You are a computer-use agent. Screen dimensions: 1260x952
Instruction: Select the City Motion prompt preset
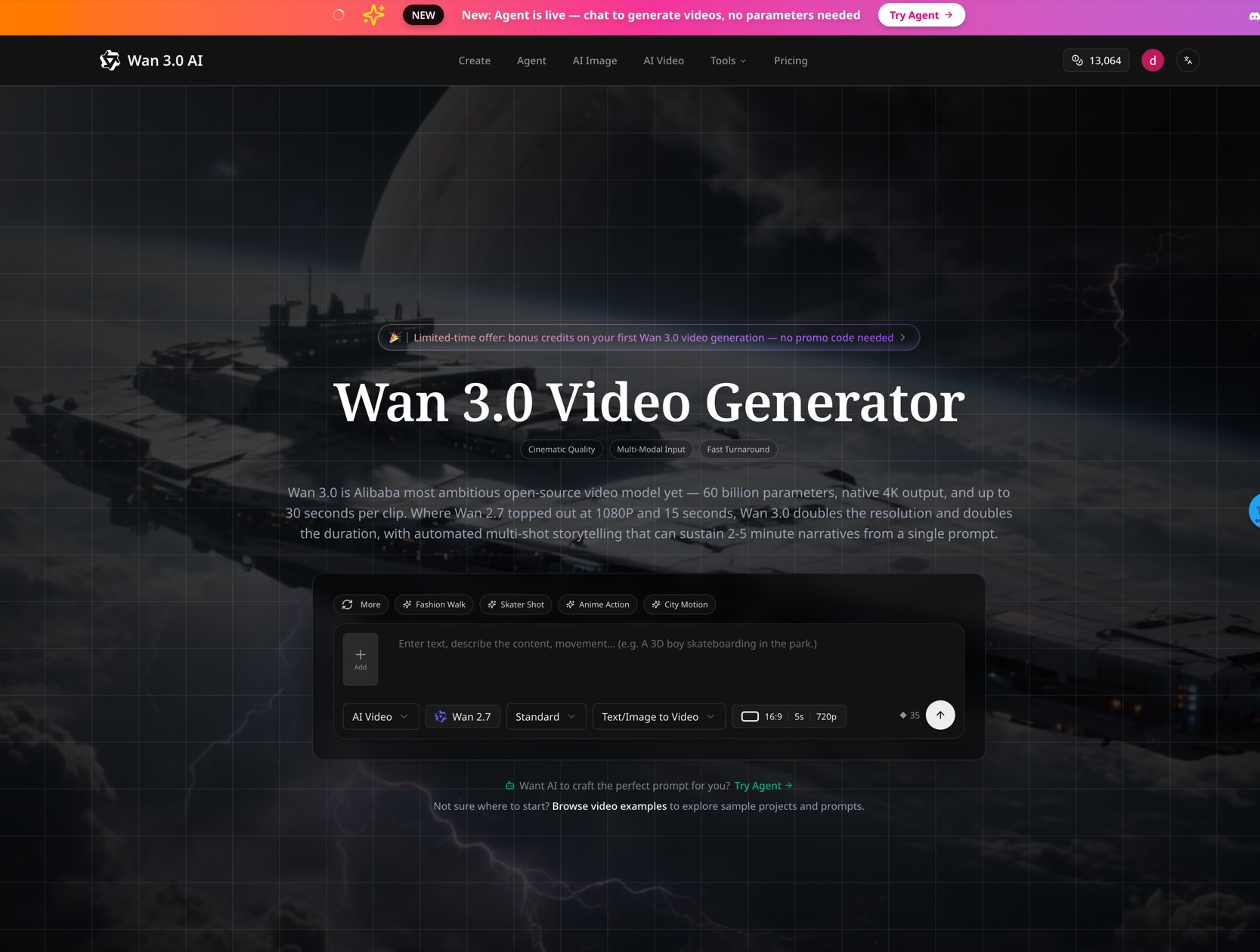[680, 604]
